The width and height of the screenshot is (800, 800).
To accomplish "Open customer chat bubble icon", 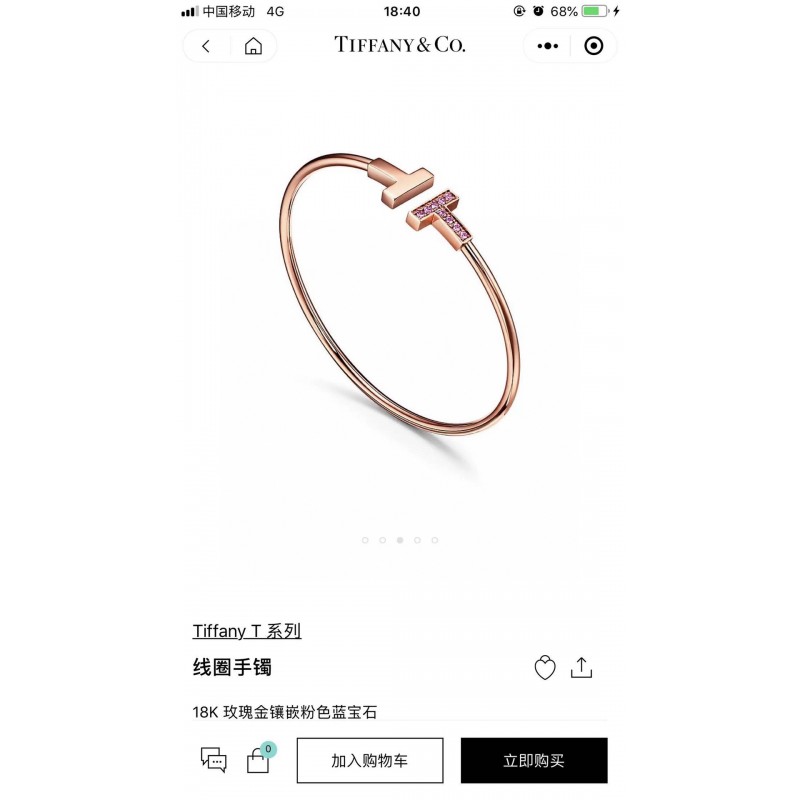I will (214, 760).
